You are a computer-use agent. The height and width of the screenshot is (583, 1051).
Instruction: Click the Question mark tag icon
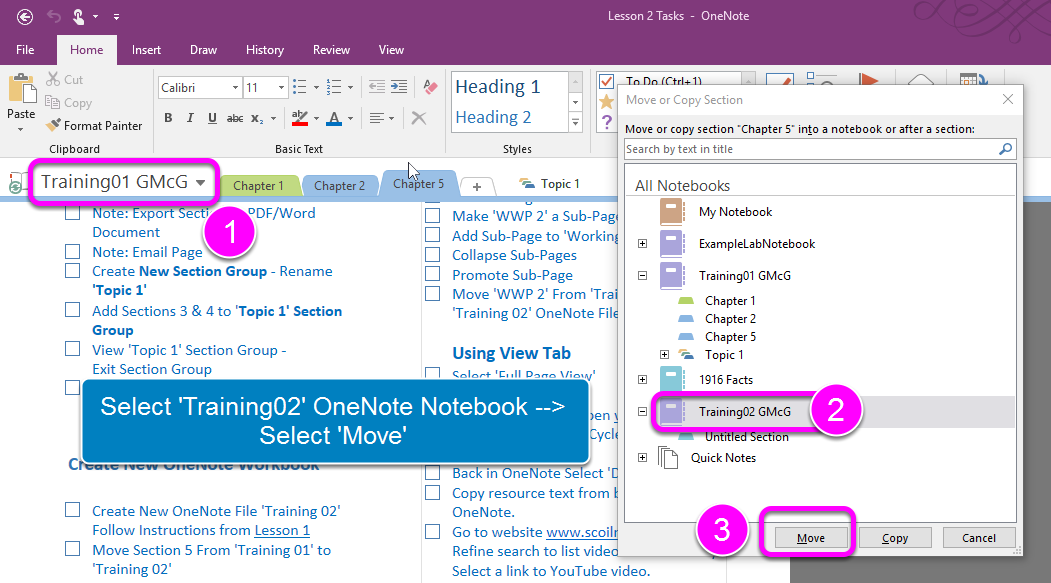[x=607, y=121]
